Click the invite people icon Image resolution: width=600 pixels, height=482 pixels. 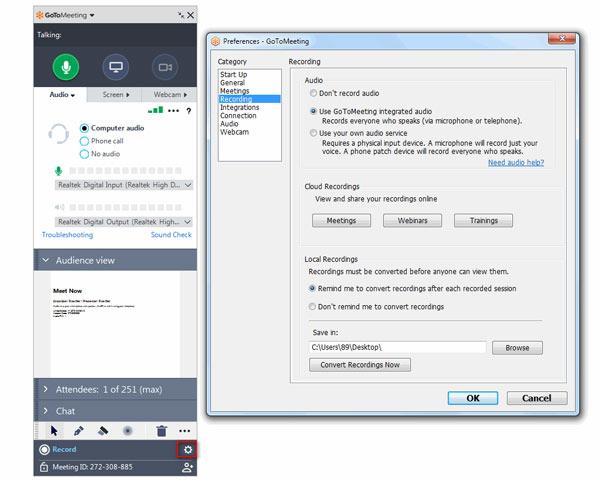coord(186,467)
